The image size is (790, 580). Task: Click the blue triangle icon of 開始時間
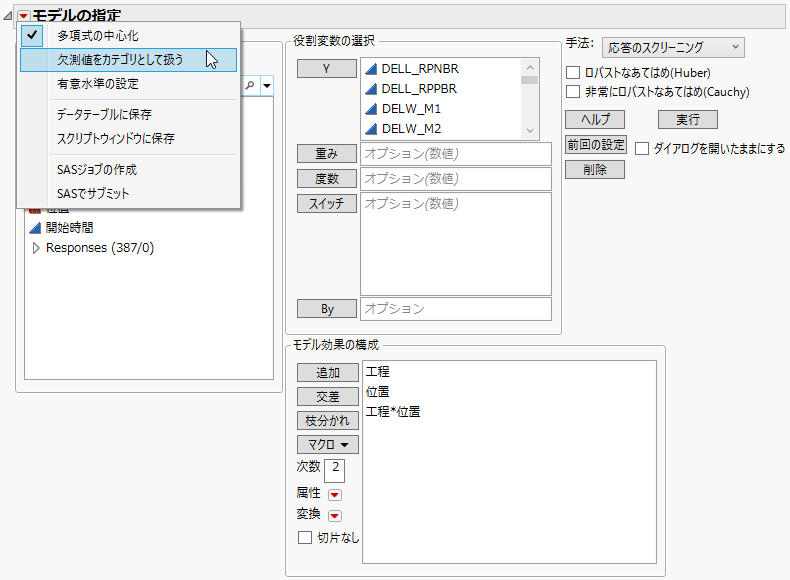coord(35,228)
